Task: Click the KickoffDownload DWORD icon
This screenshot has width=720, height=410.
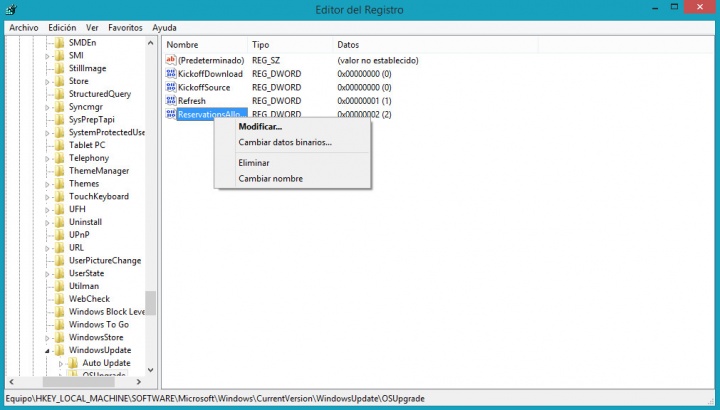Action: (x=171, y=73)
